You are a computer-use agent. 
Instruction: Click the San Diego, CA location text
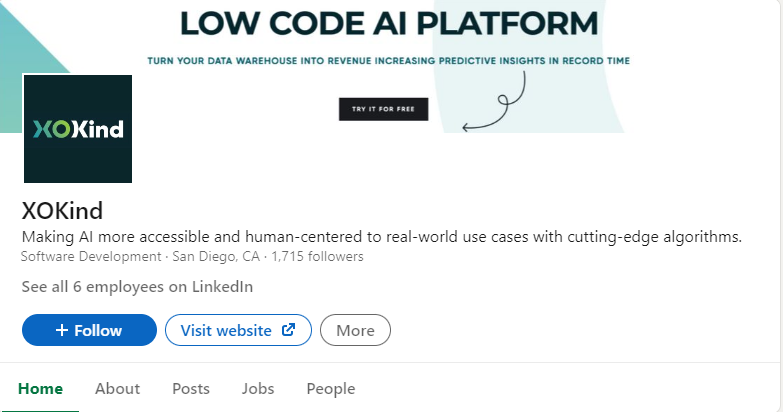(x=216, y=256)
